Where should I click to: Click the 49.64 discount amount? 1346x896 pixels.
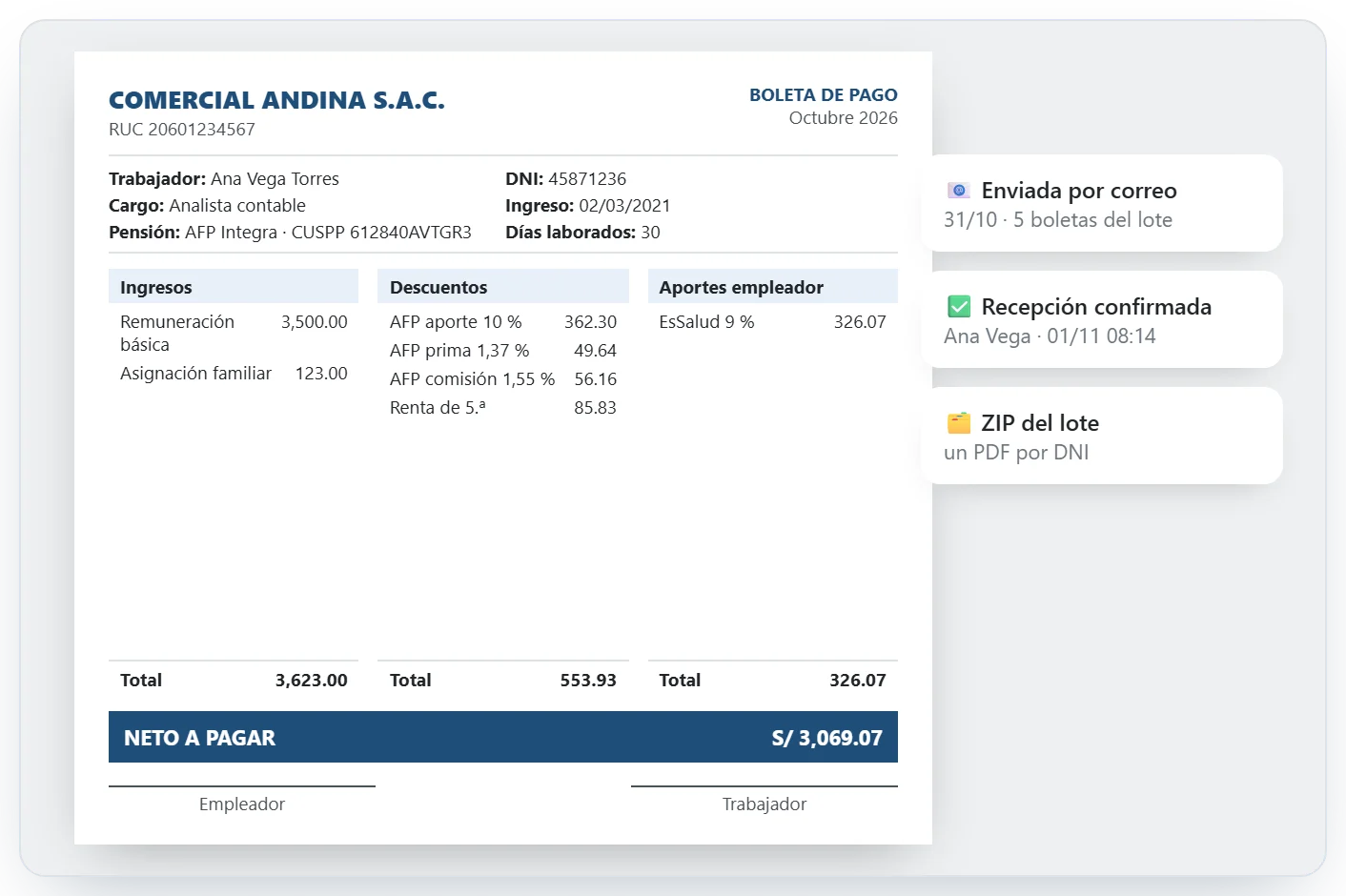point(595,351)
